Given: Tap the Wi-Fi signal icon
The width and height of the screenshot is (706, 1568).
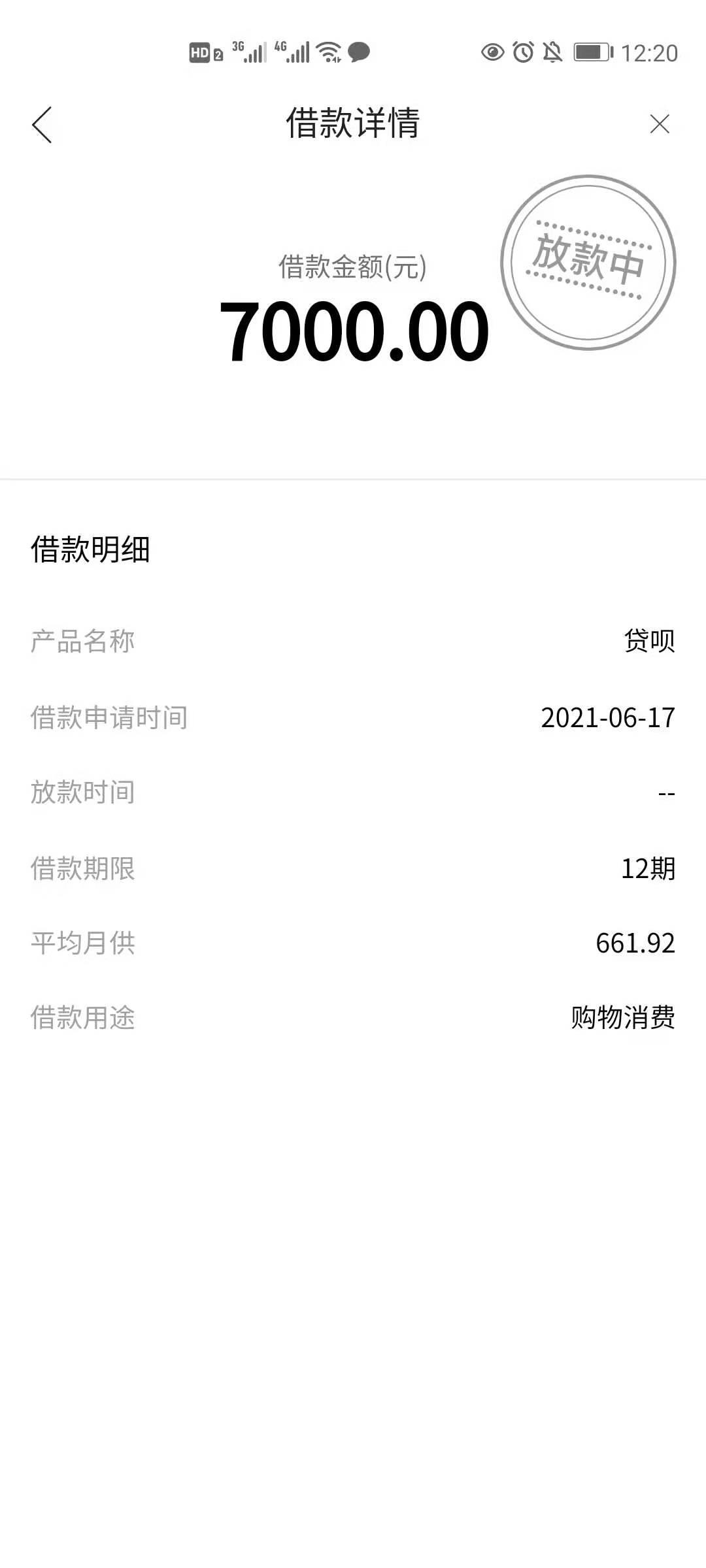Looking at the screenshot, I should click(329, 52).
